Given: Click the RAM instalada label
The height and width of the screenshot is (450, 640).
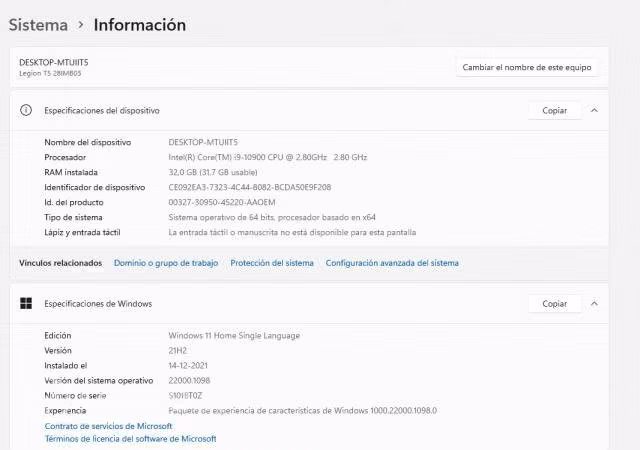Looking at the screenshot, I should pos(71,172).
